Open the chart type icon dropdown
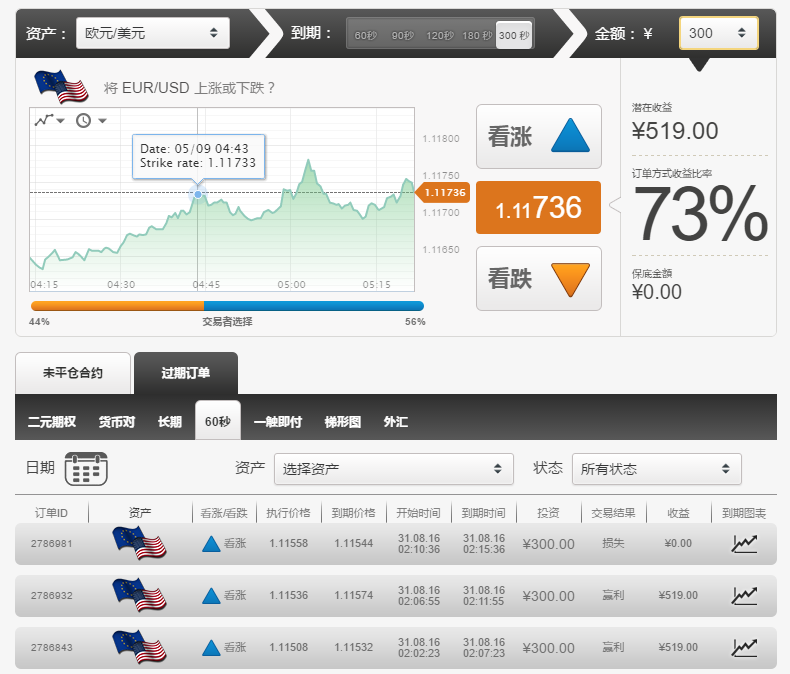 tap(49, 120)
